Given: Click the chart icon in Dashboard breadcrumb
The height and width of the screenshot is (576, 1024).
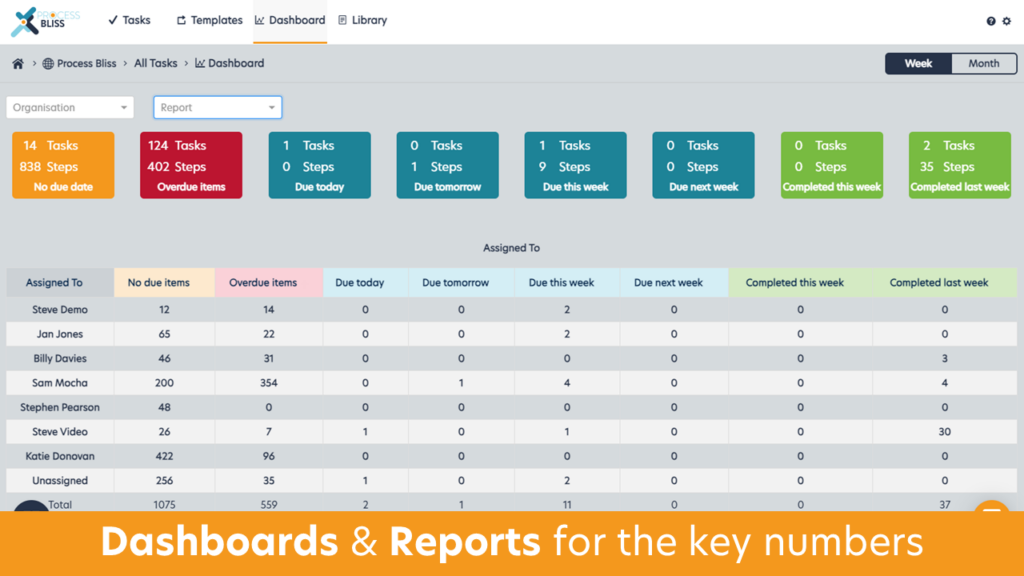Looking at the screenshot, I should (200, 63).
